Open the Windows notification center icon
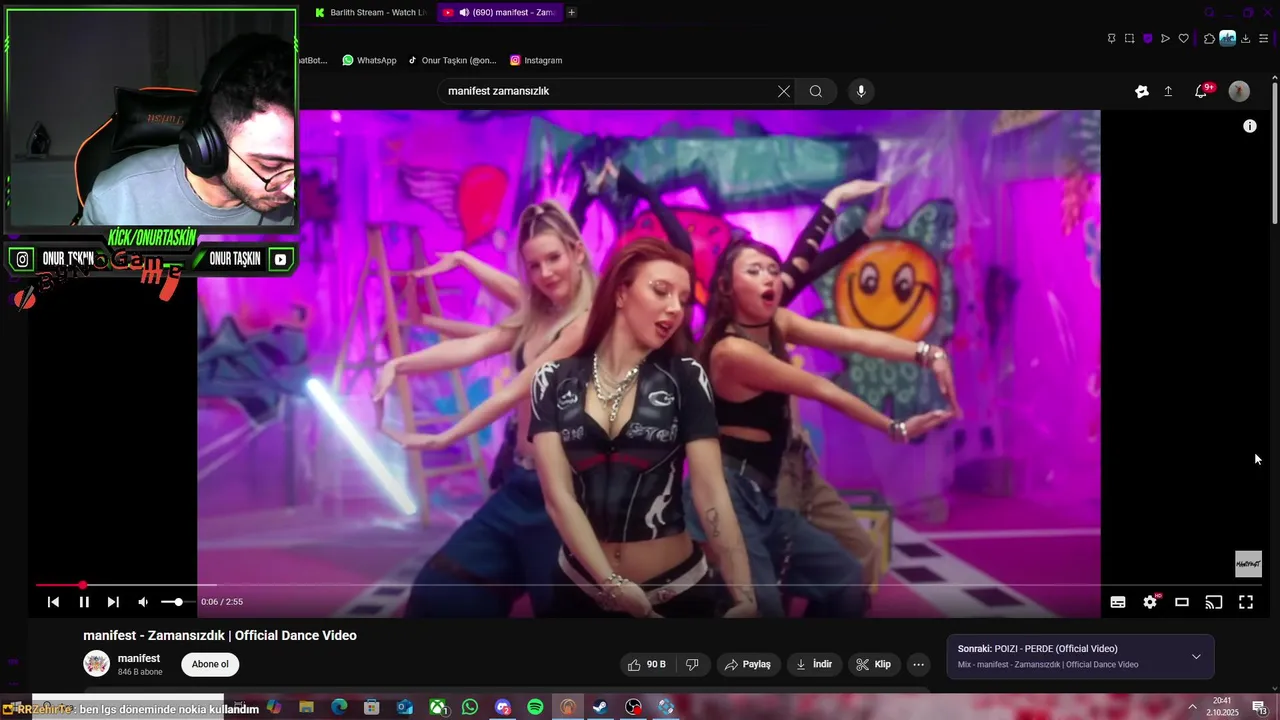The width and height of the screenshot is (1280, 720). point(1259,707)
